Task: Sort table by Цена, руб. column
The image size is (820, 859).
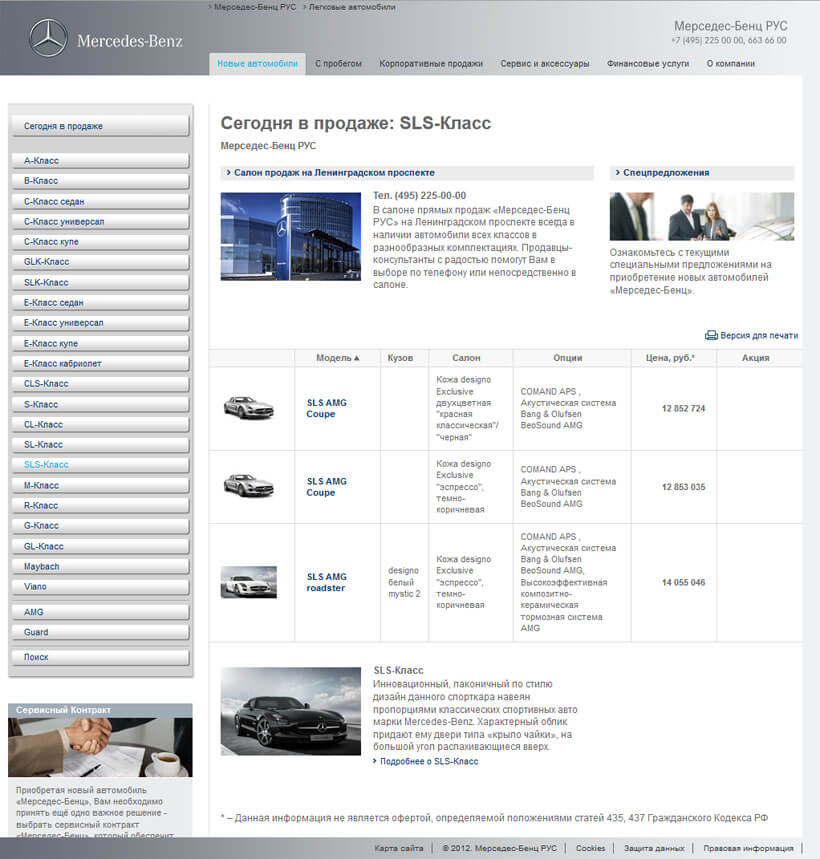Action: click(670, 358)
